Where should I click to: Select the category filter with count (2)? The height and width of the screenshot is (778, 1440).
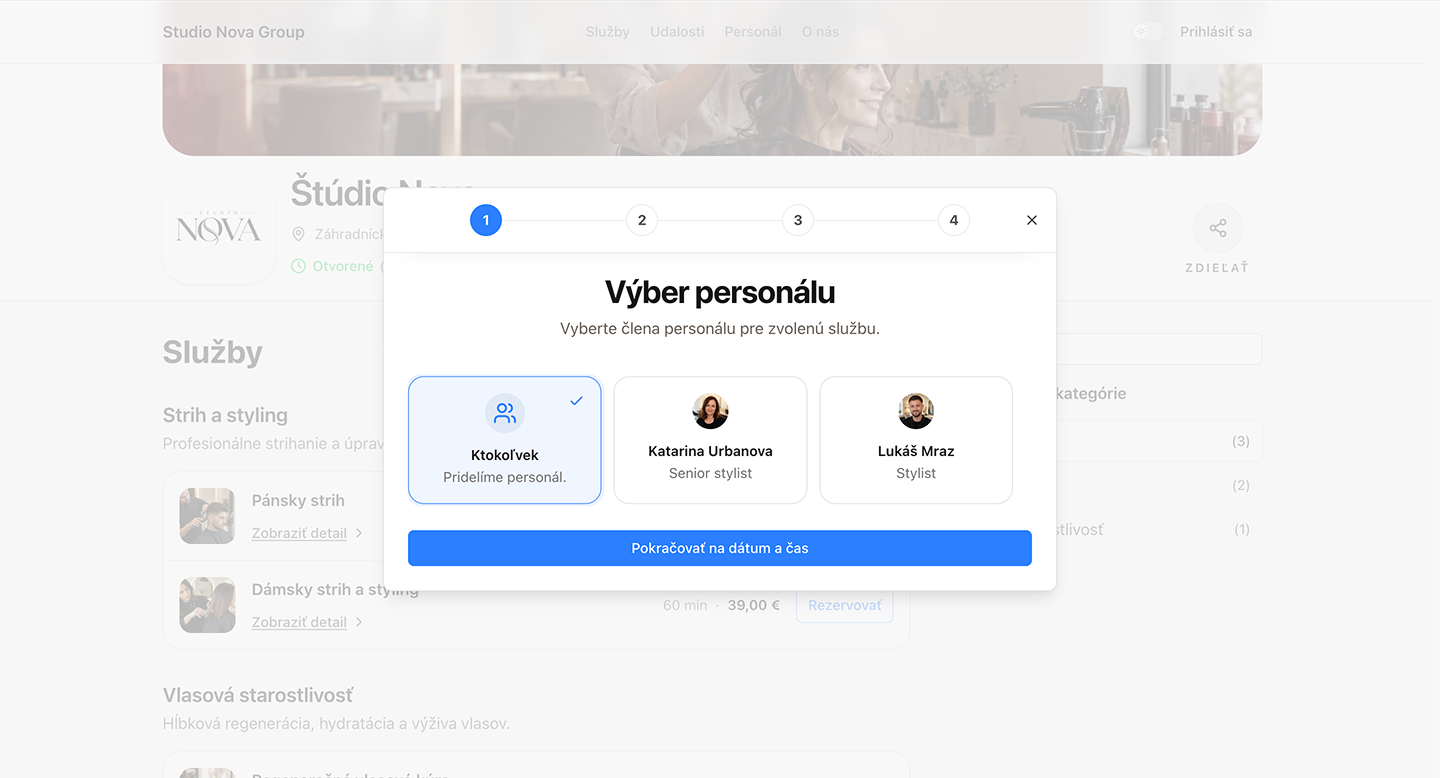click(1159, 485)
